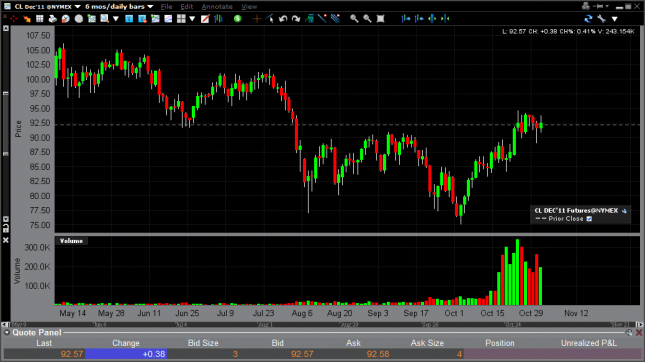Open chart configuration wrench icon
Image resolution: width=645 pixels, height=362 pixels.
click(x=601, y=19)
